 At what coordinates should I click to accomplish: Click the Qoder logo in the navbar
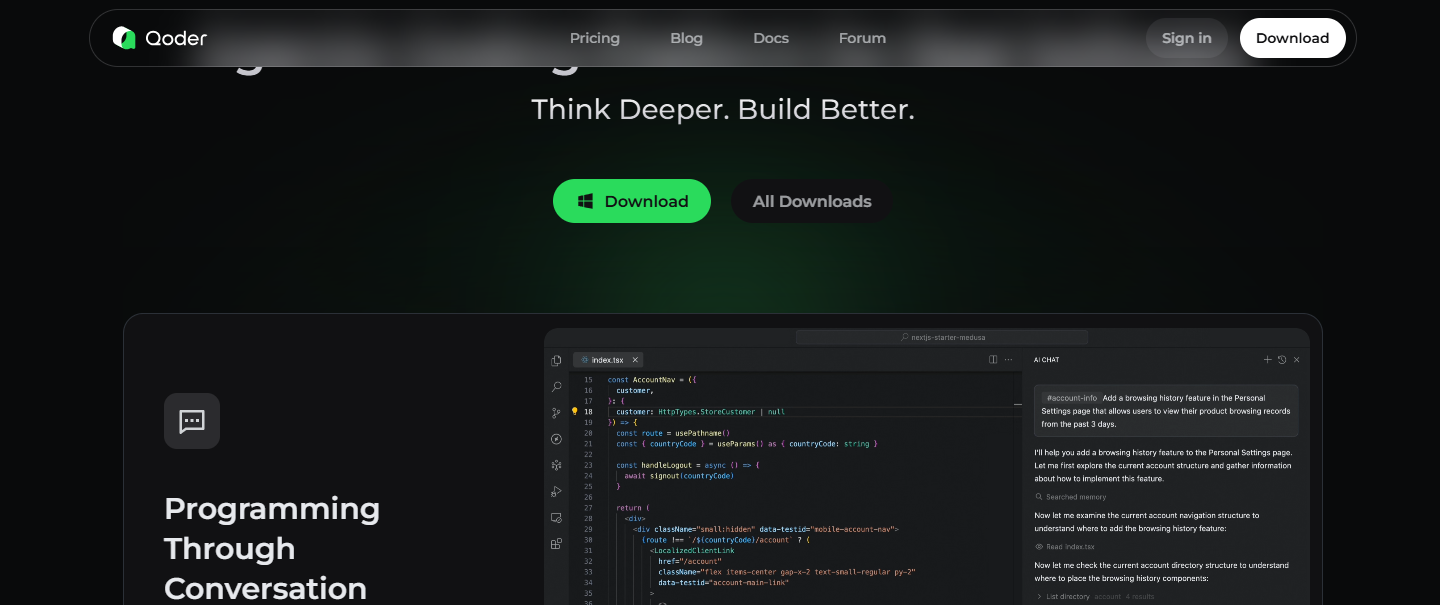(160, 38)
